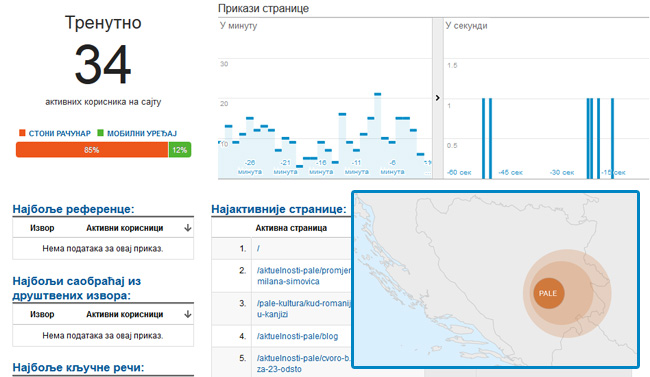This screenshot has width=650, height=377.
Task: Click the Најактивније странице heading
Action: click(279, 209)
